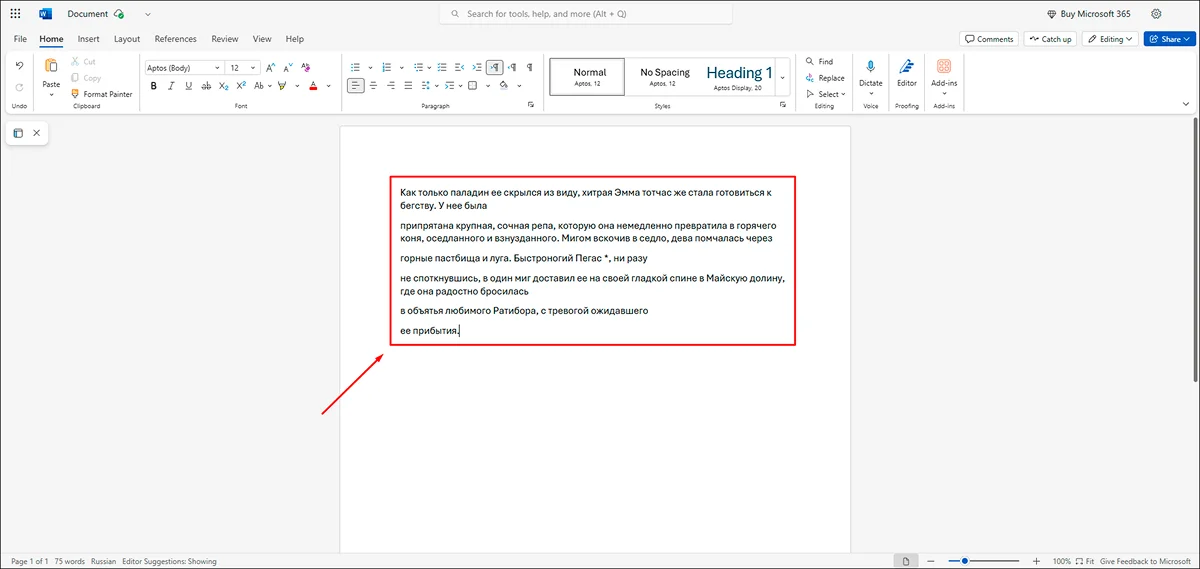The width and height of the screenshot is (1200, 569).
Task: Select Align Left paragraph alignment
Action: [x=356, y=85]
